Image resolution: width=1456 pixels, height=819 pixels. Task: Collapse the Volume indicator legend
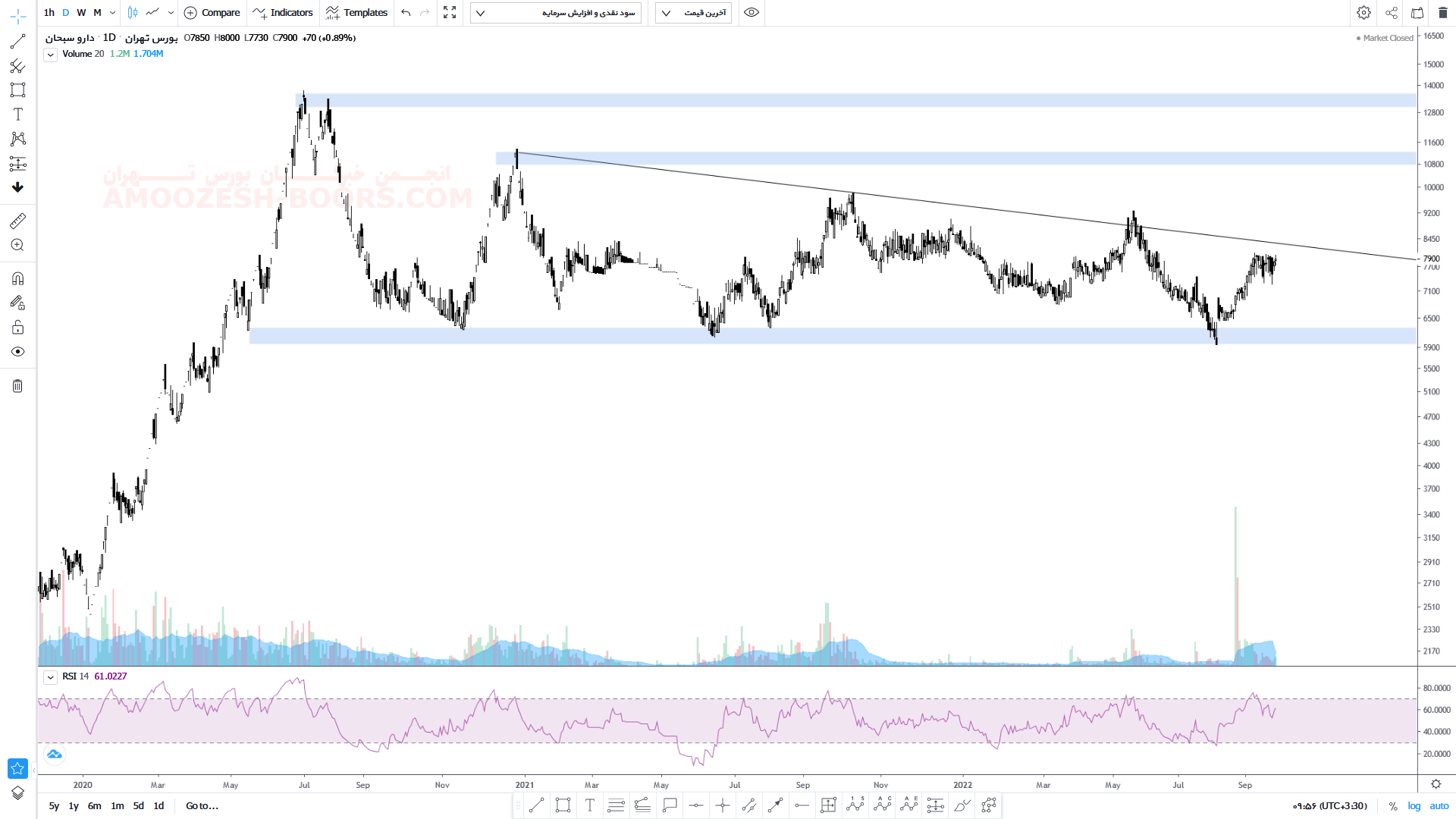50,55
